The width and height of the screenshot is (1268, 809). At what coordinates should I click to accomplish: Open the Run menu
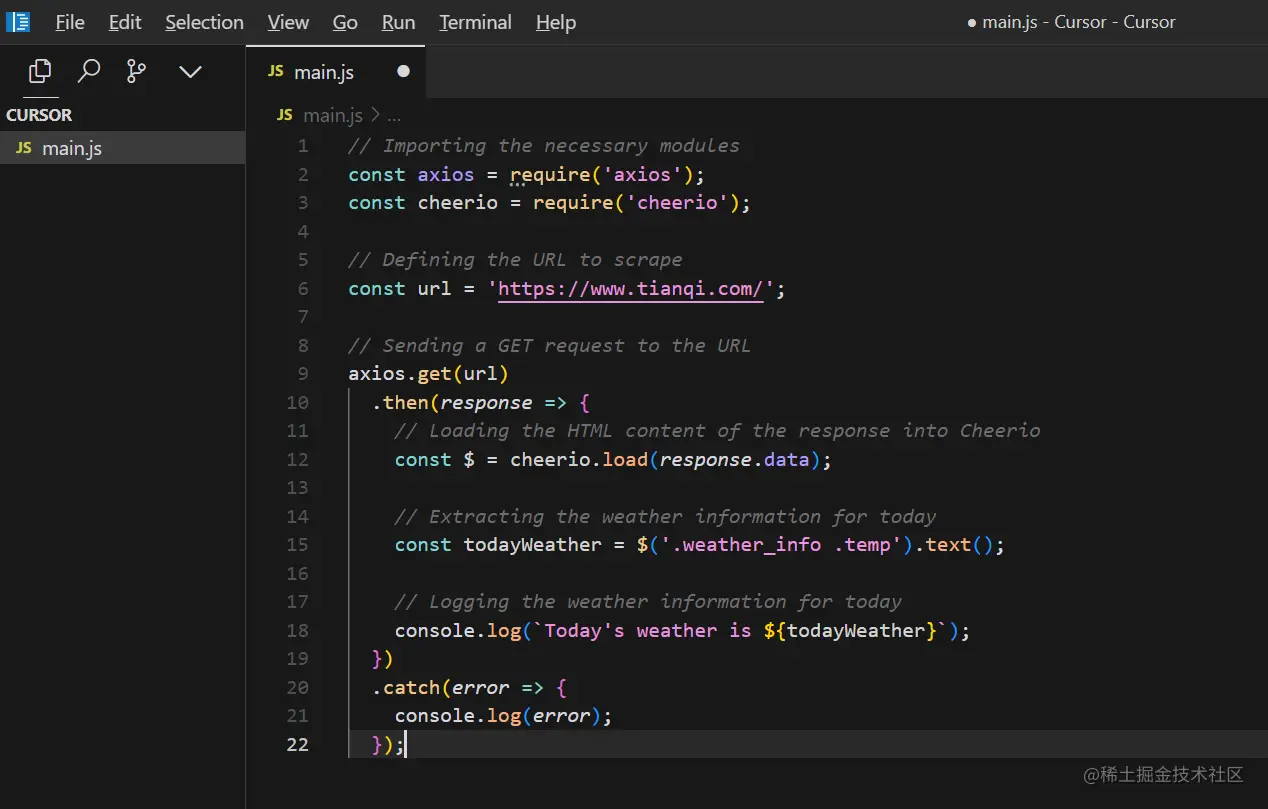pyautogui.click(x=398, y=22)
